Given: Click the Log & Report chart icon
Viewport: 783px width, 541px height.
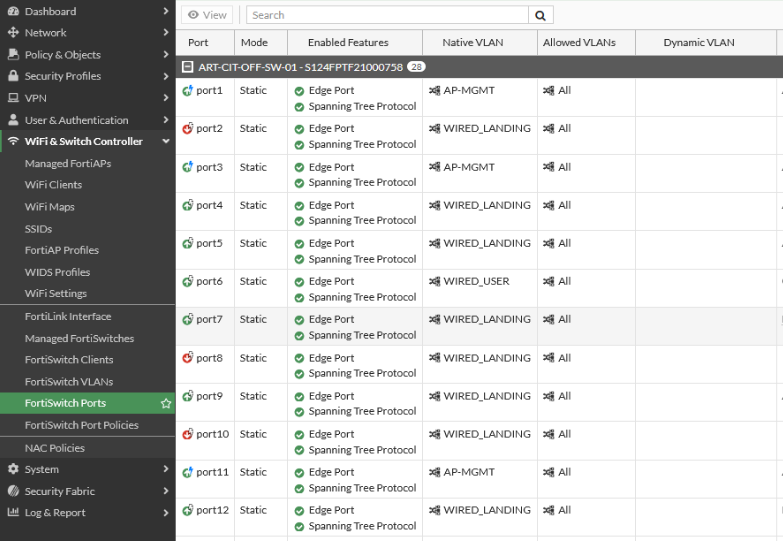Looking at the screenshot, I should tap(13, 513).
